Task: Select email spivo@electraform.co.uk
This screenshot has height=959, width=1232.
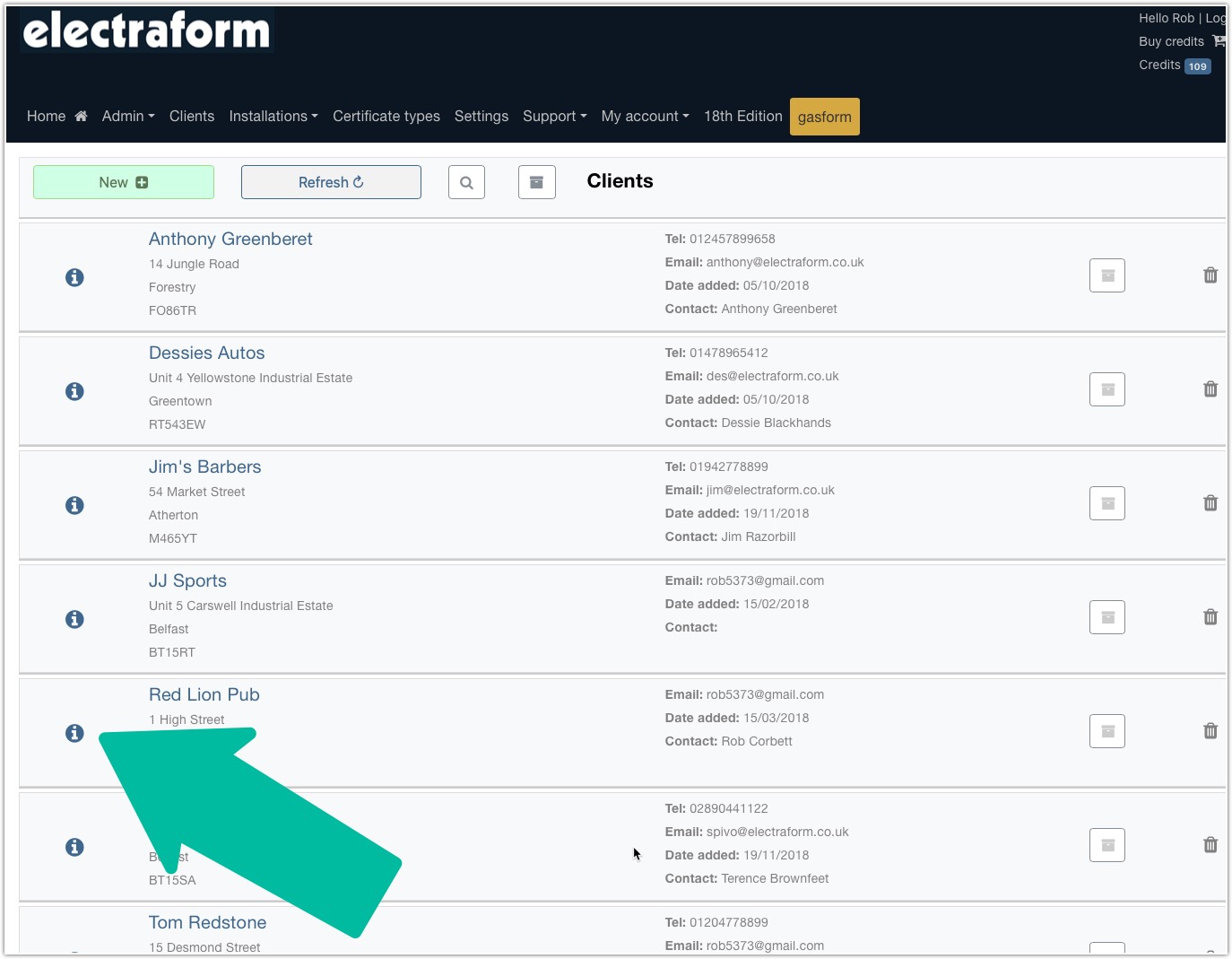Action: (x=777, y=832)
